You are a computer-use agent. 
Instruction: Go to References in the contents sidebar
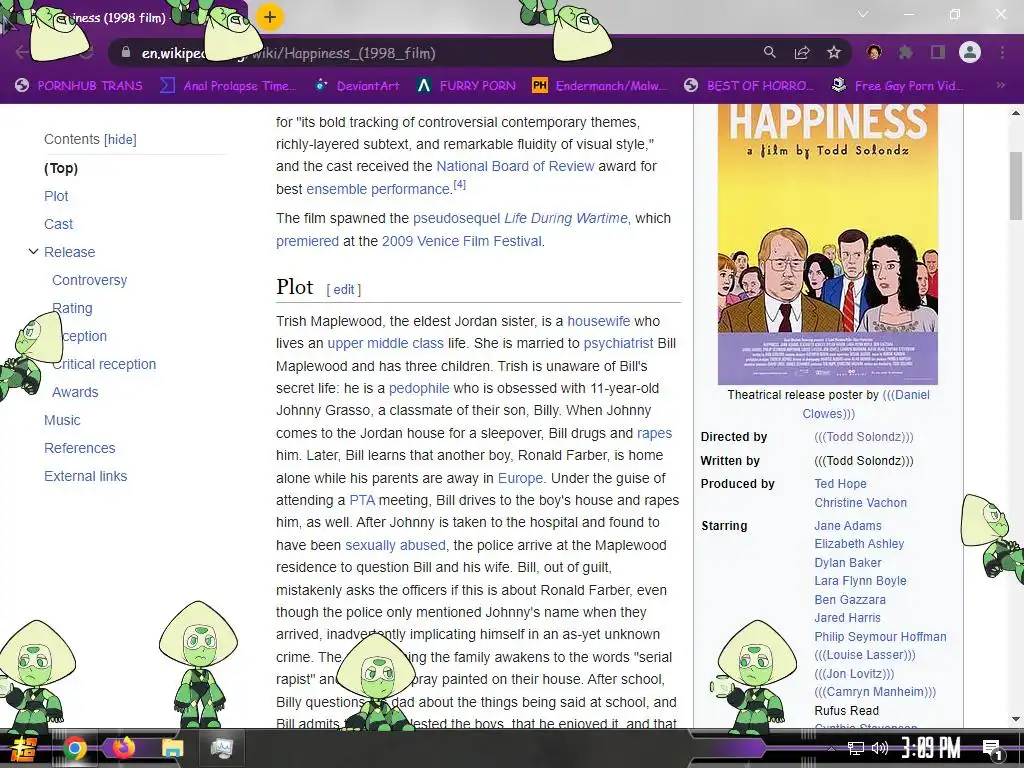click(x=80, y=449)
